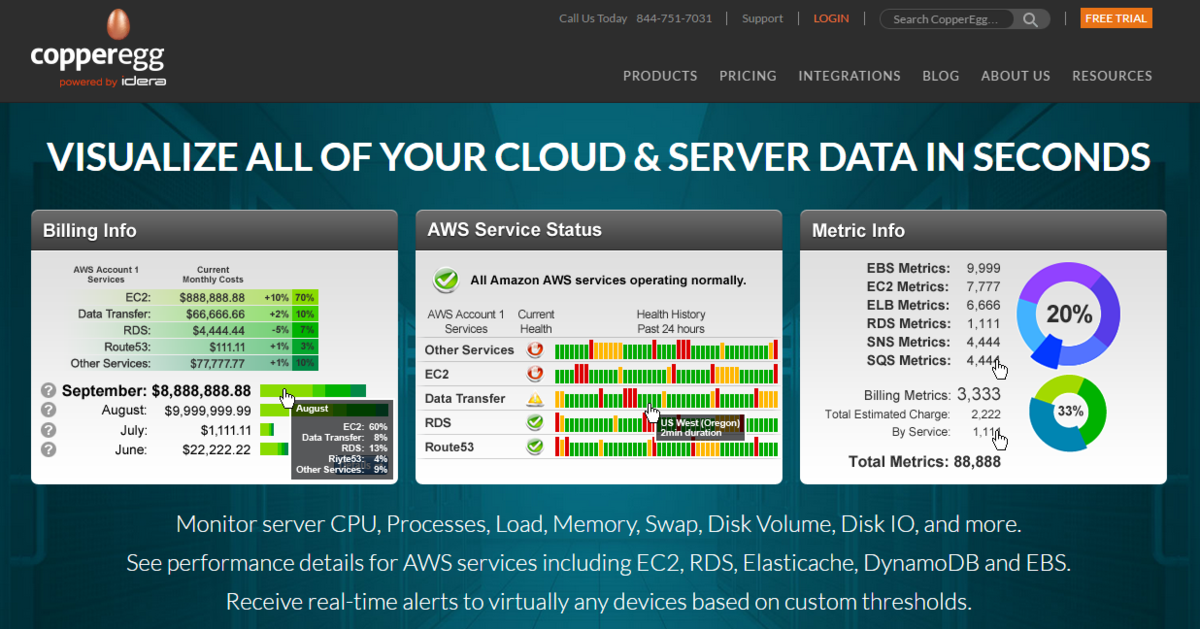The image size is (1200, 629).
Task: Click EC2 Metrics value 7,777
Action: pos(983,287)
